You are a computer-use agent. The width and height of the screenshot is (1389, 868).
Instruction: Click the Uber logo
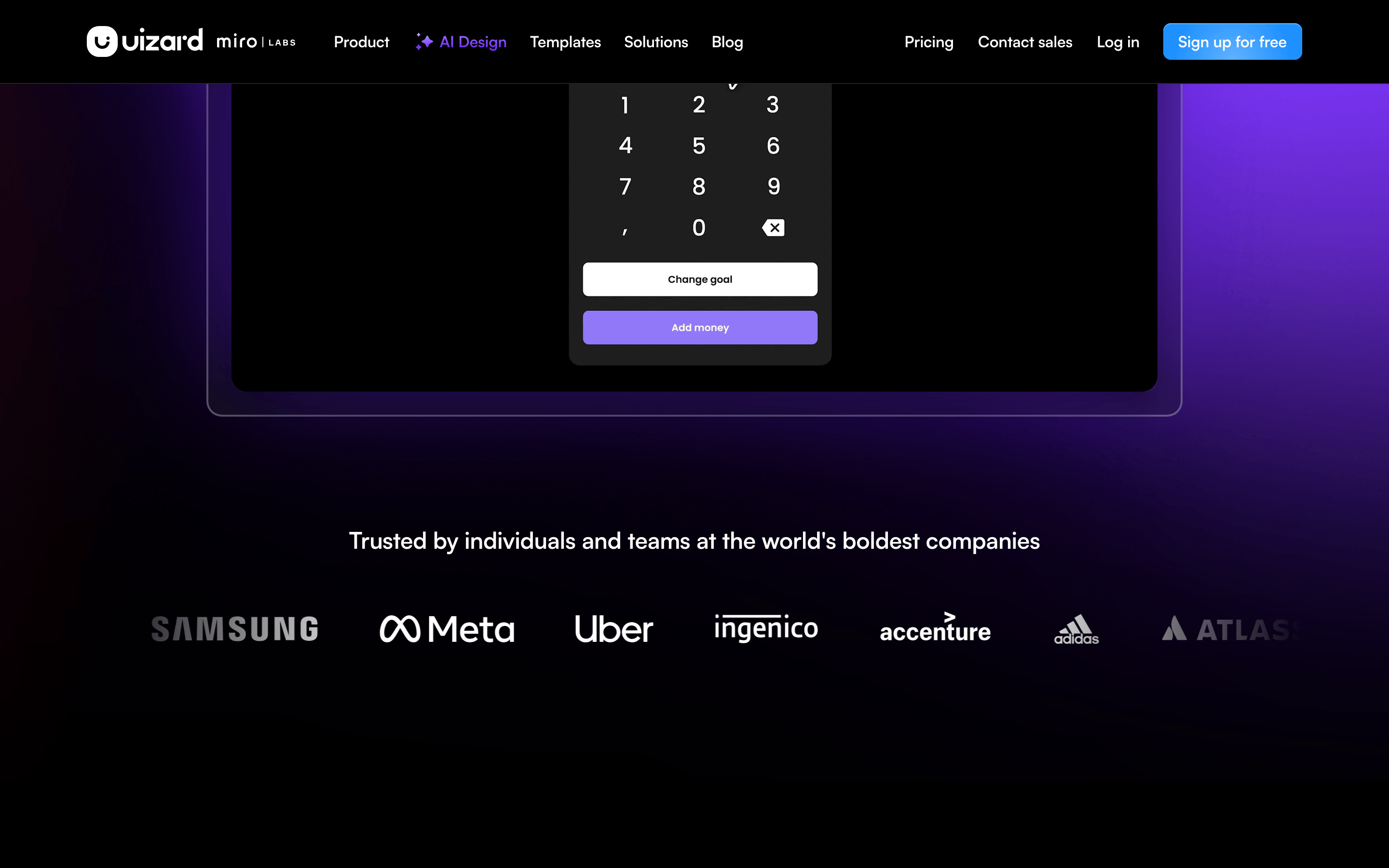tap(613, 629)
